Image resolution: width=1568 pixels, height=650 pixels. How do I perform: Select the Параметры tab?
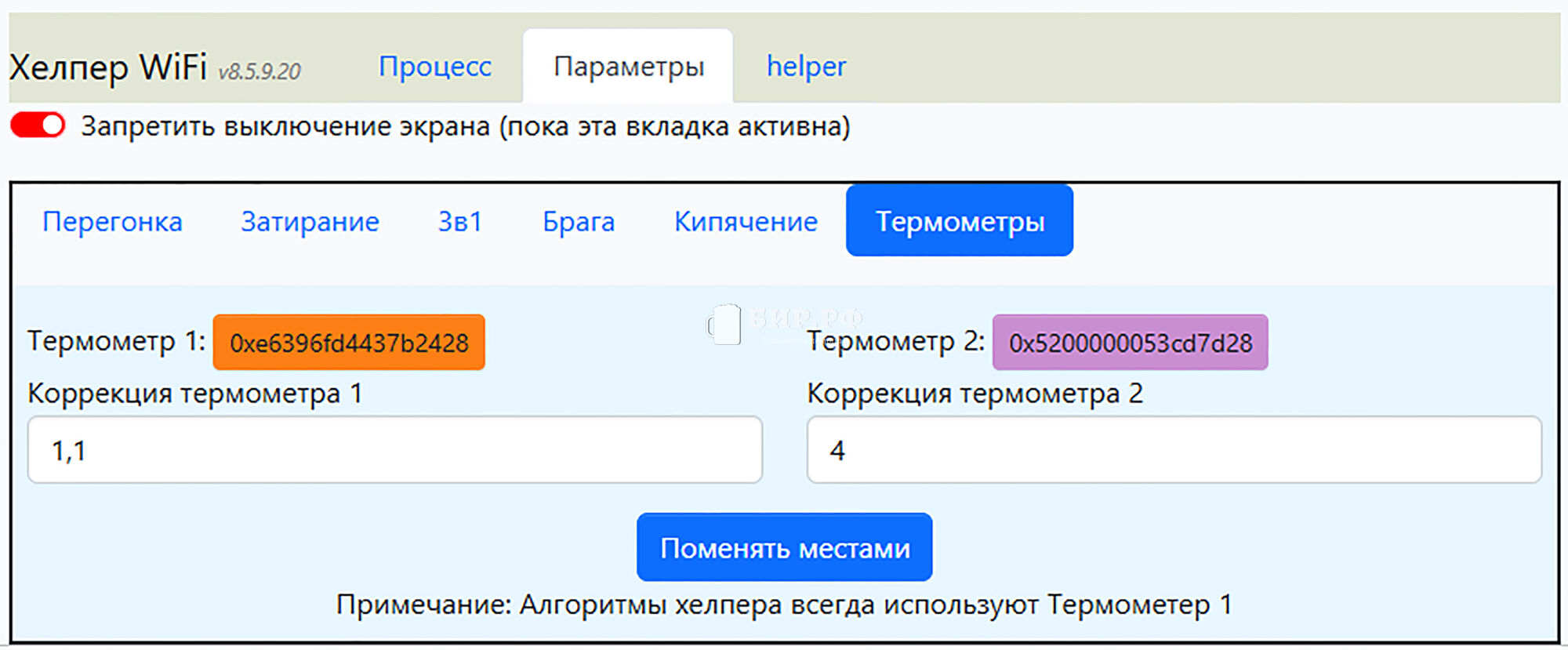629,67
